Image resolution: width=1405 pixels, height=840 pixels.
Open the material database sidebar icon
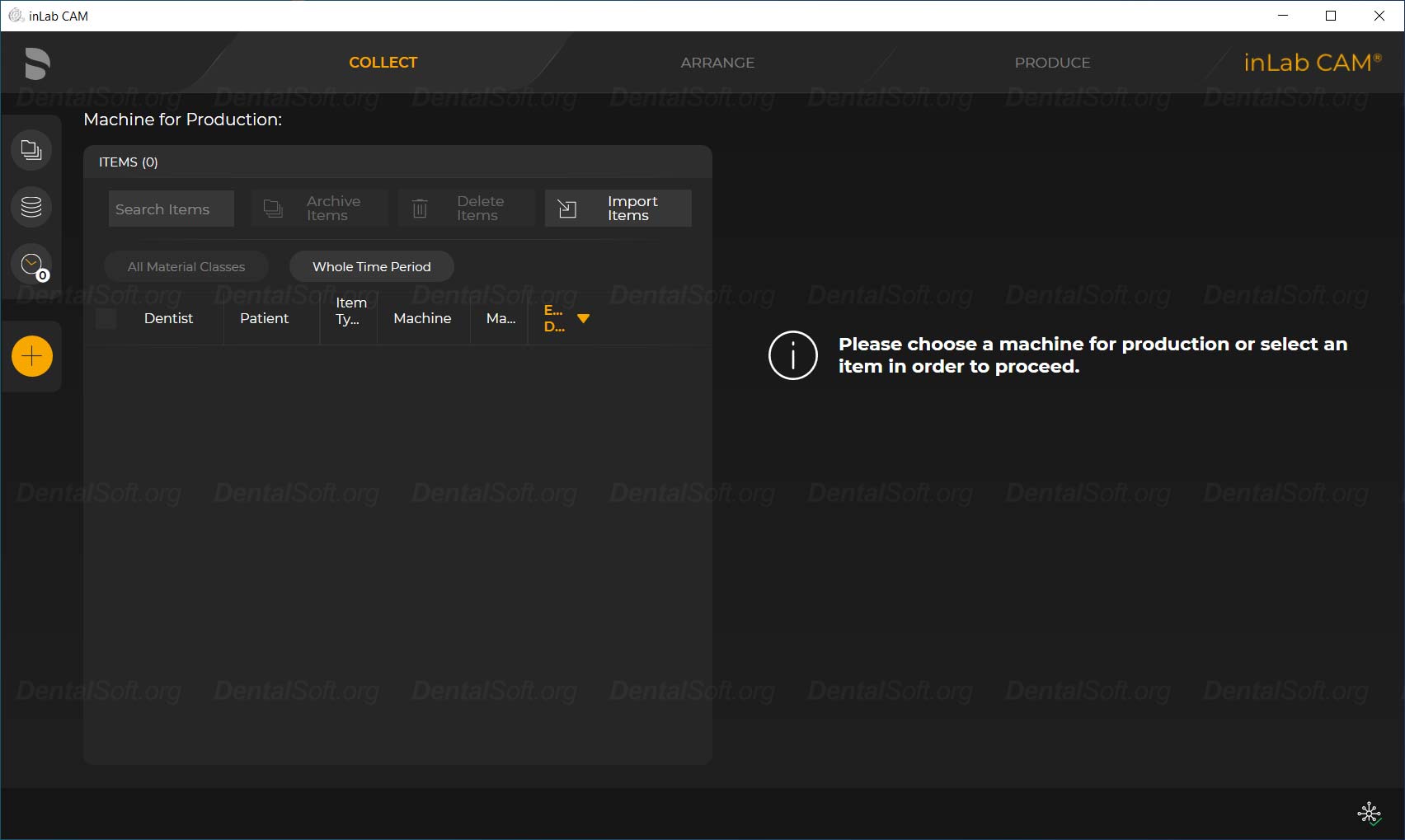(31, 207)
